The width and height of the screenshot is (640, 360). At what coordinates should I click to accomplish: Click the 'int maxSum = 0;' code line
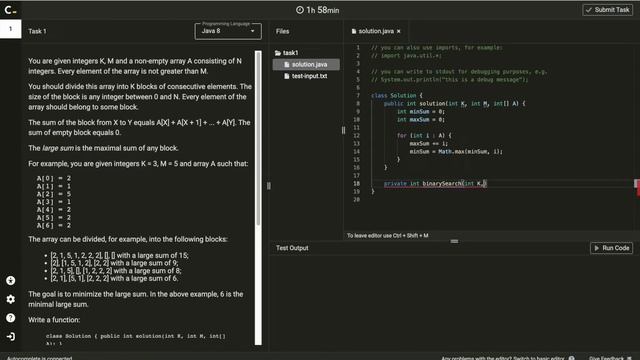420,120
